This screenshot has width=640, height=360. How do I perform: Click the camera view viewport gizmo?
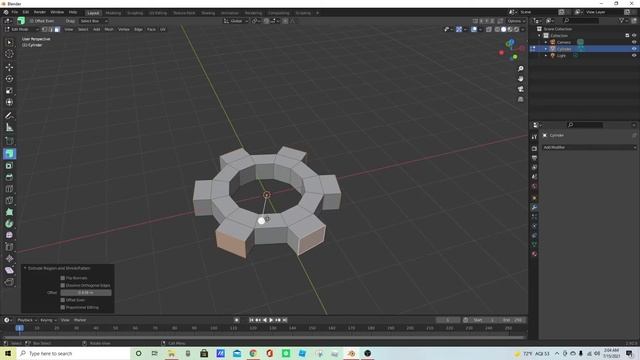coord(520,89)
